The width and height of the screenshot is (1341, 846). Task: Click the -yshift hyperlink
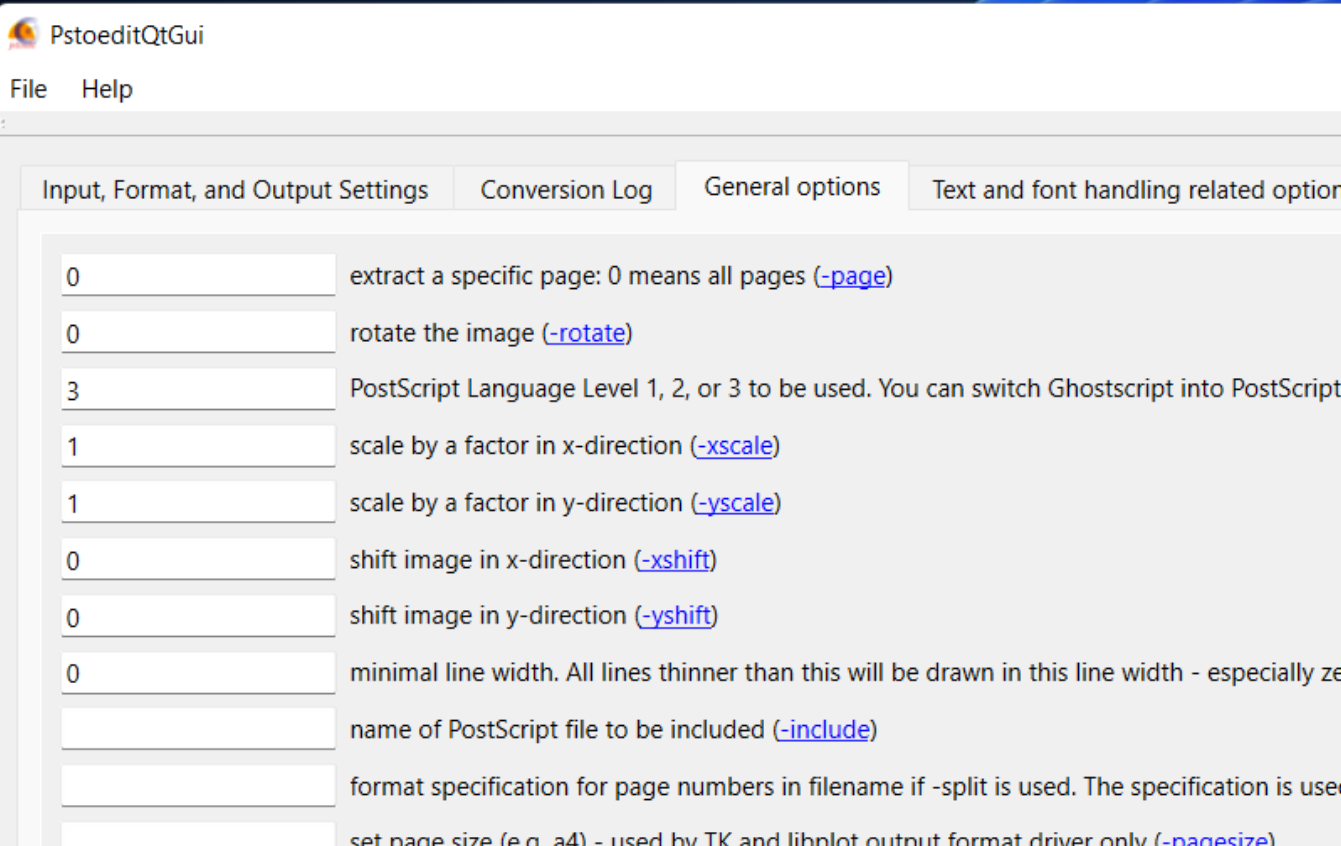pyautogui.click(x=676, y=615)
